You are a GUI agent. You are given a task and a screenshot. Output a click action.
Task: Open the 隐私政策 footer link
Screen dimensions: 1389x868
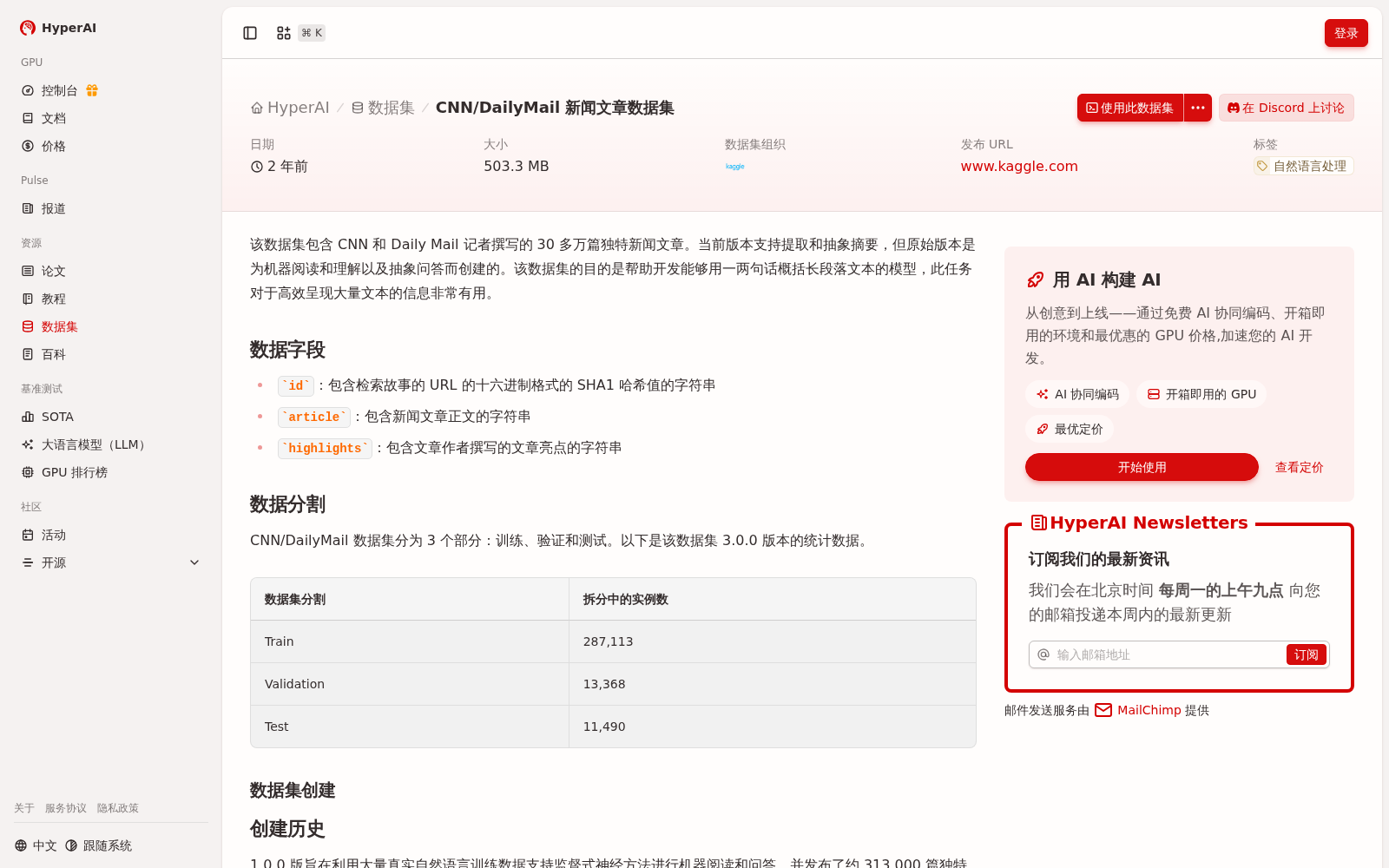118,808
